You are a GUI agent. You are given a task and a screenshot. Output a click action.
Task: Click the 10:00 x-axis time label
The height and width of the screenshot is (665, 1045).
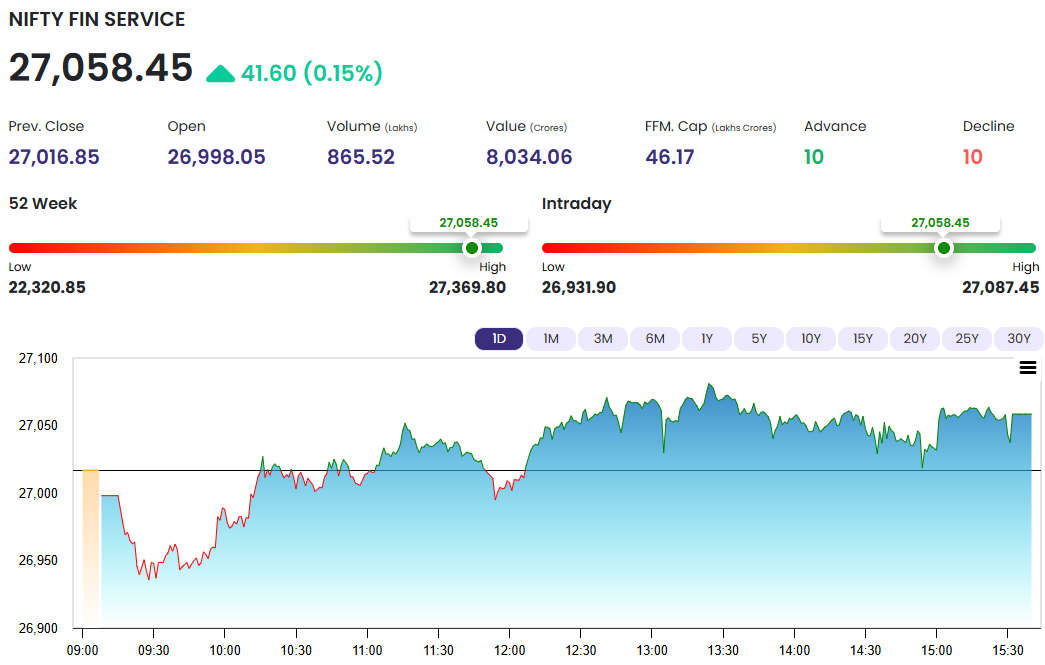tap(225, 650)
